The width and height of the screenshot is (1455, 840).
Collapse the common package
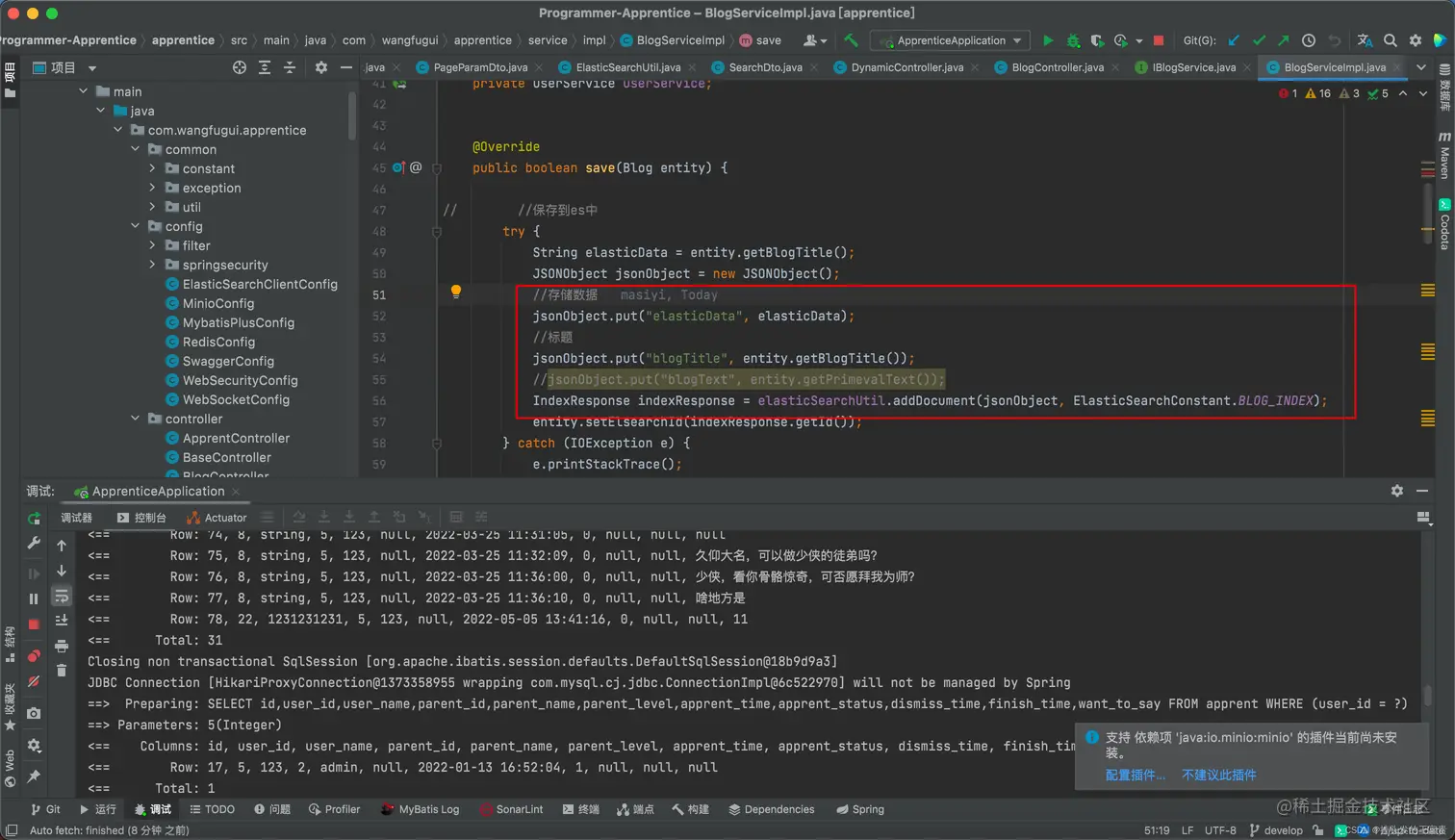136,149
